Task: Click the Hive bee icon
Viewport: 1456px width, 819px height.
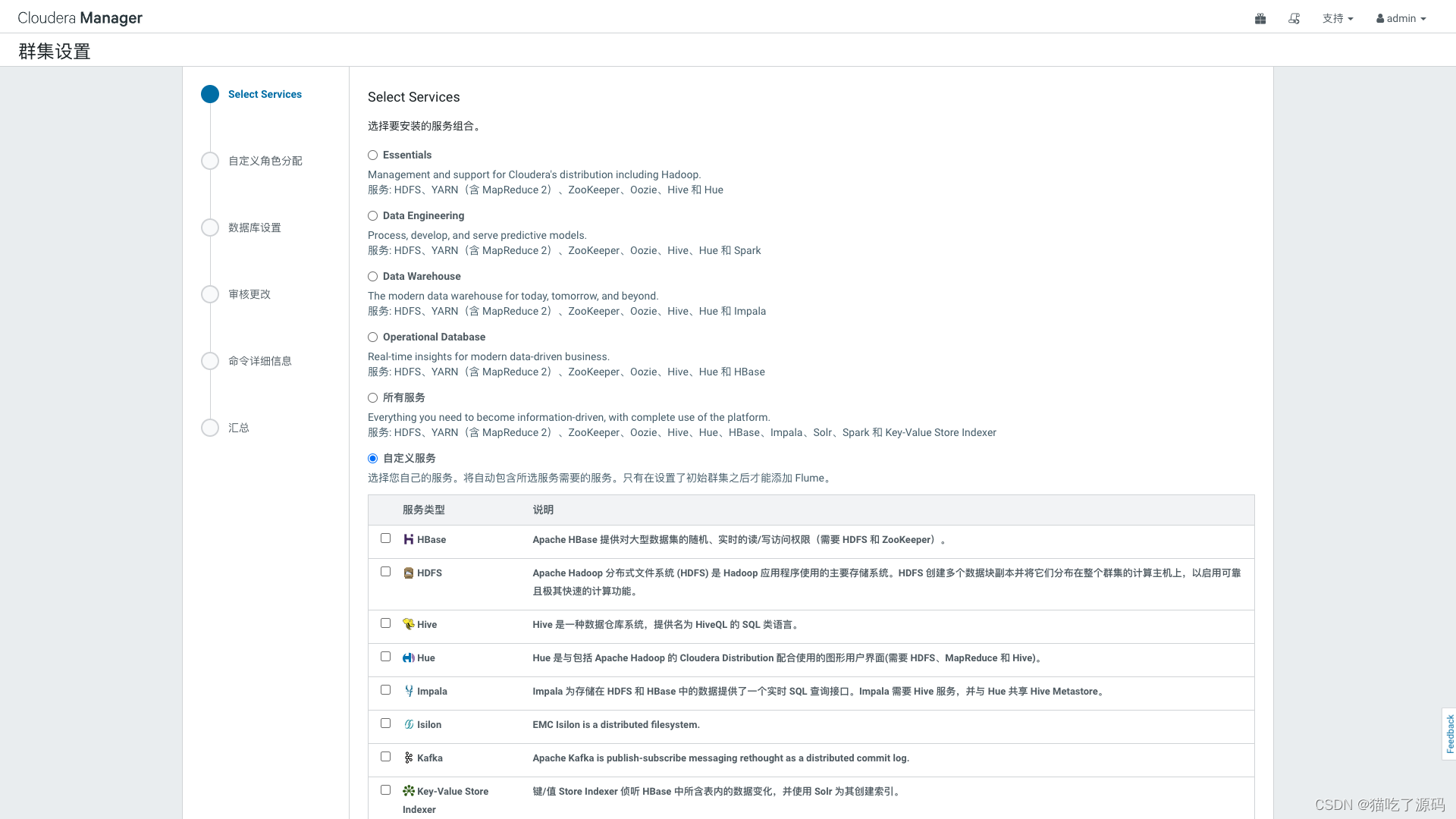Action: pos(409,624)
